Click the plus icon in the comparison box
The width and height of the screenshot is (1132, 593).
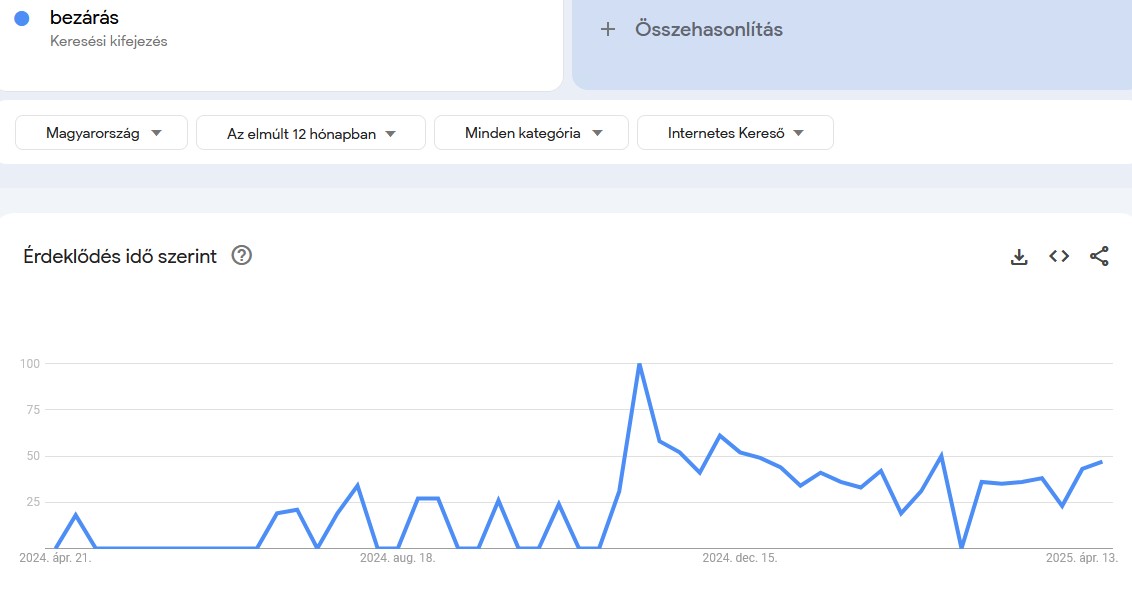[x=607, y=29]
